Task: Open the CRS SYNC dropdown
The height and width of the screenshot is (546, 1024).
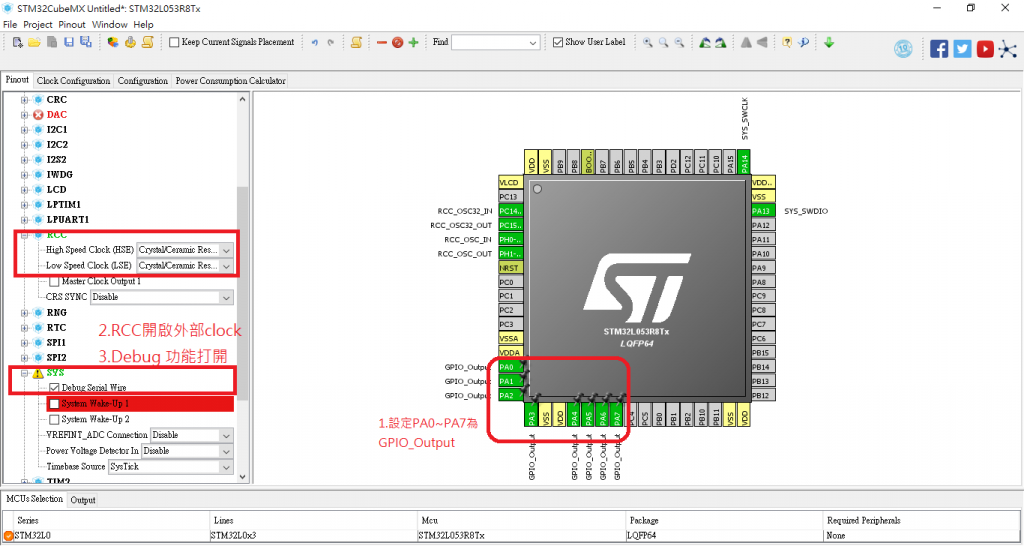Action: coord(226,297)
